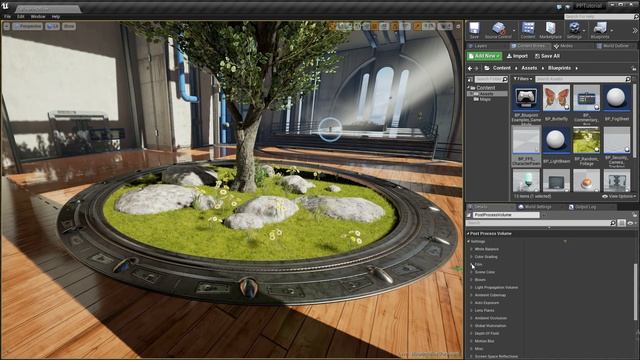Switch to the Layers tab
Viewport: 640px width, 360px height.
(x=480, y=46)
